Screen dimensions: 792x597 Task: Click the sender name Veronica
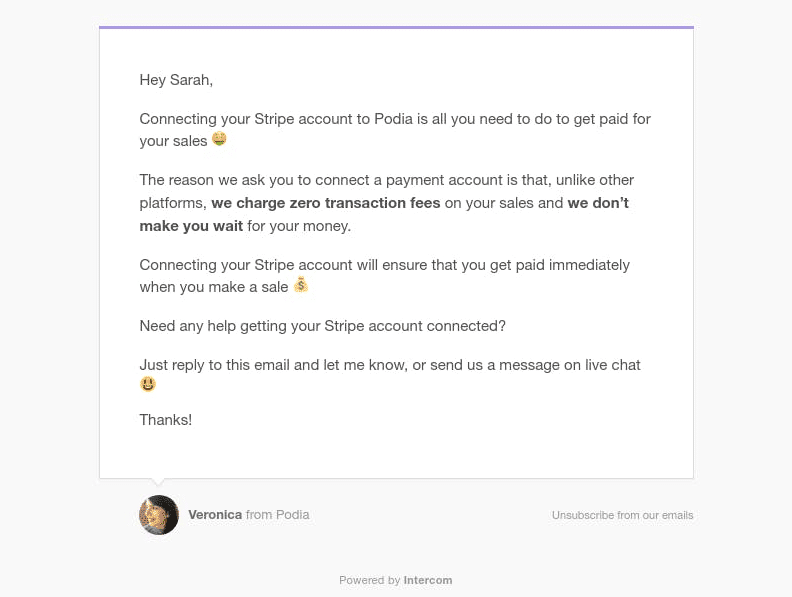tap(215, 515)
